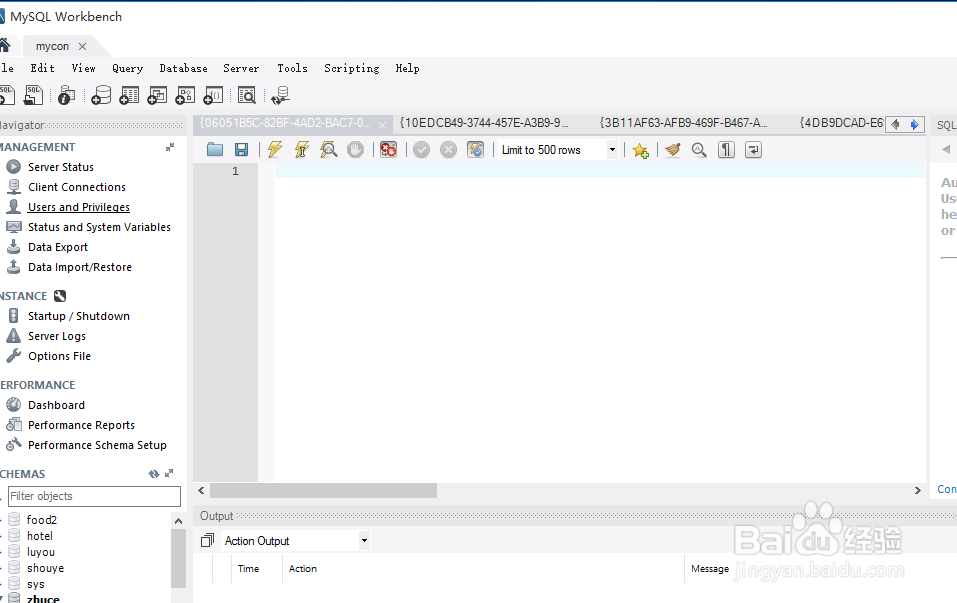The image size is (957, 603).
Task: Search table data icon in main toolbar
Action: (x=247, y=95)
